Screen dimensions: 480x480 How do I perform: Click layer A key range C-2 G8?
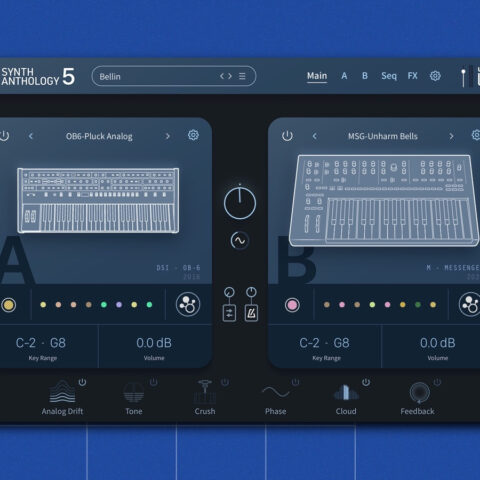[41, 343]
